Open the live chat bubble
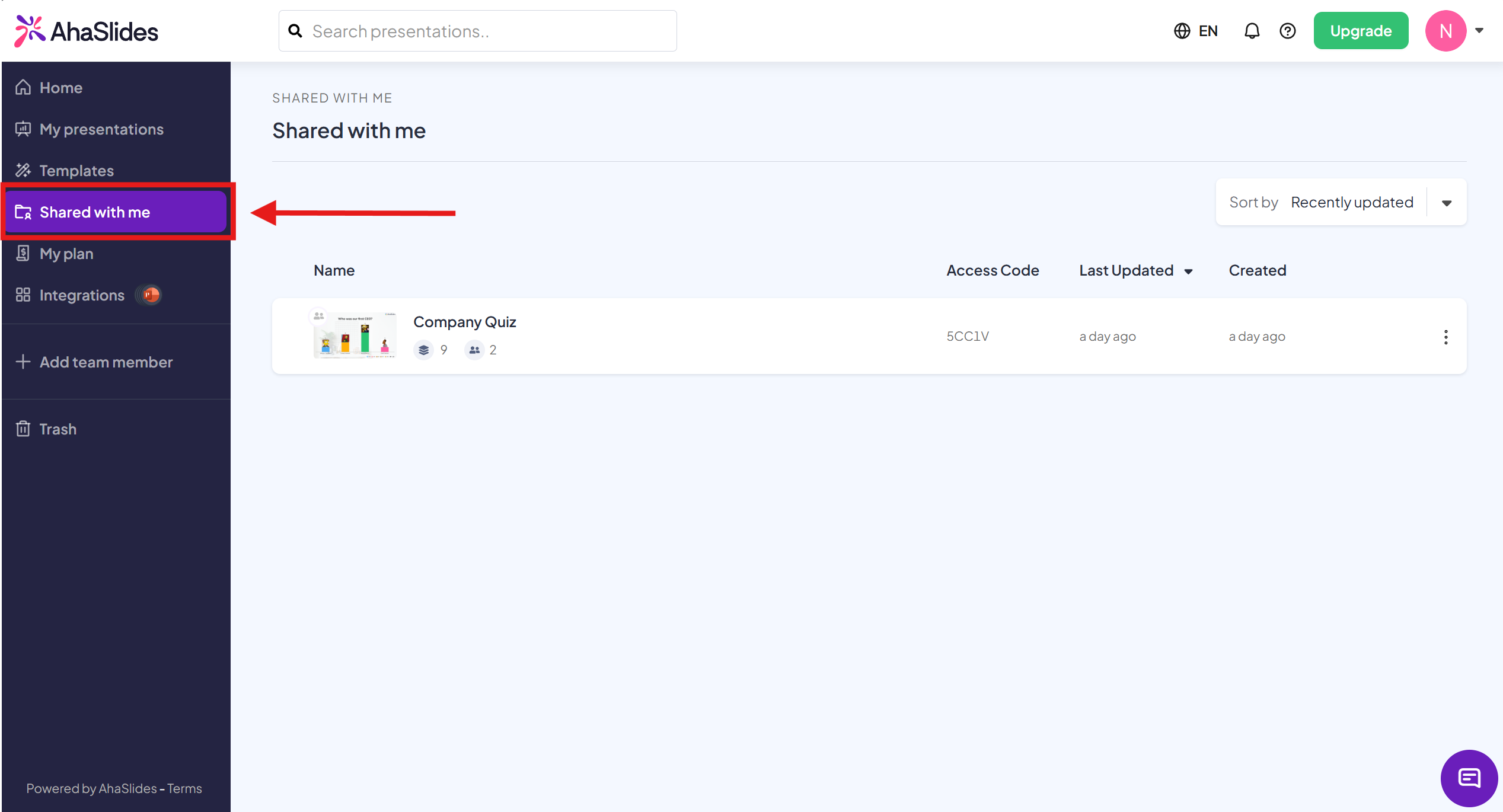 click(x=1469, y=778)
